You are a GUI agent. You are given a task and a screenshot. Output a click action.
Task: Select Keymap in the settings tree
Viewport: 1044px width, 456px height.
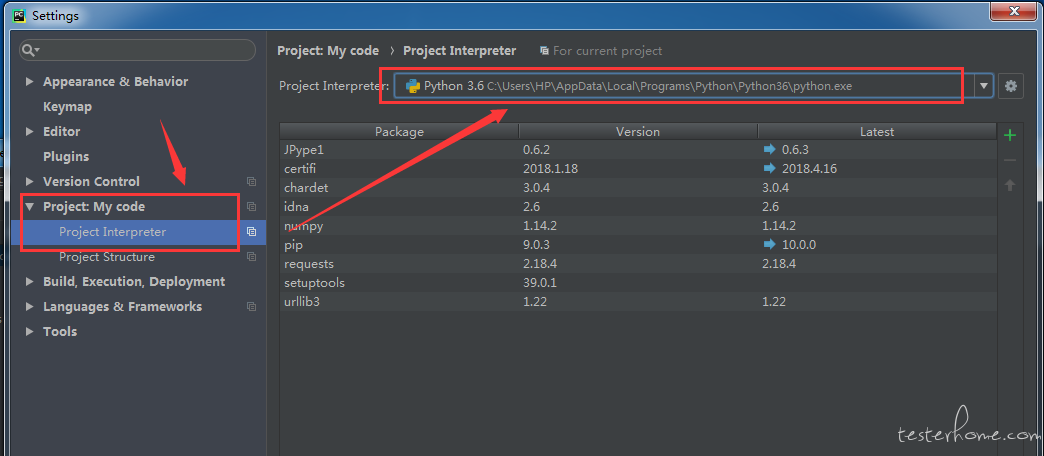click(x=67, y=107)
